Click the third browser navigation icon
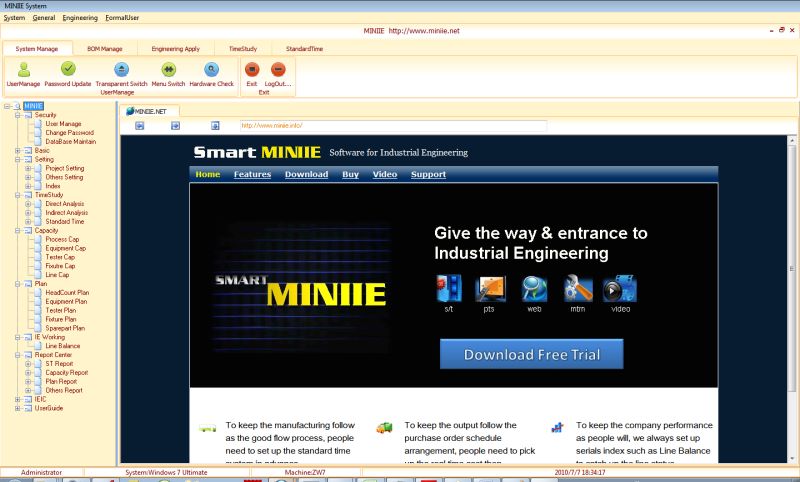The width and height of the screenshot is (800, 482). pos(215,125)
